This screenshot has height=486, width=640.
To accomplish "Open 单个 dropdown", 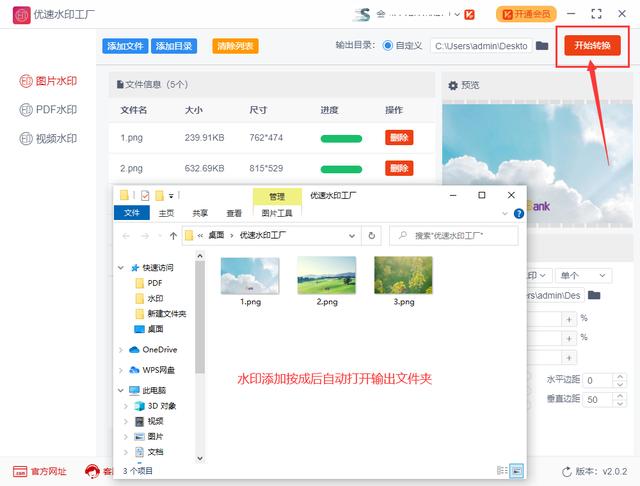I will coord(583,275).
